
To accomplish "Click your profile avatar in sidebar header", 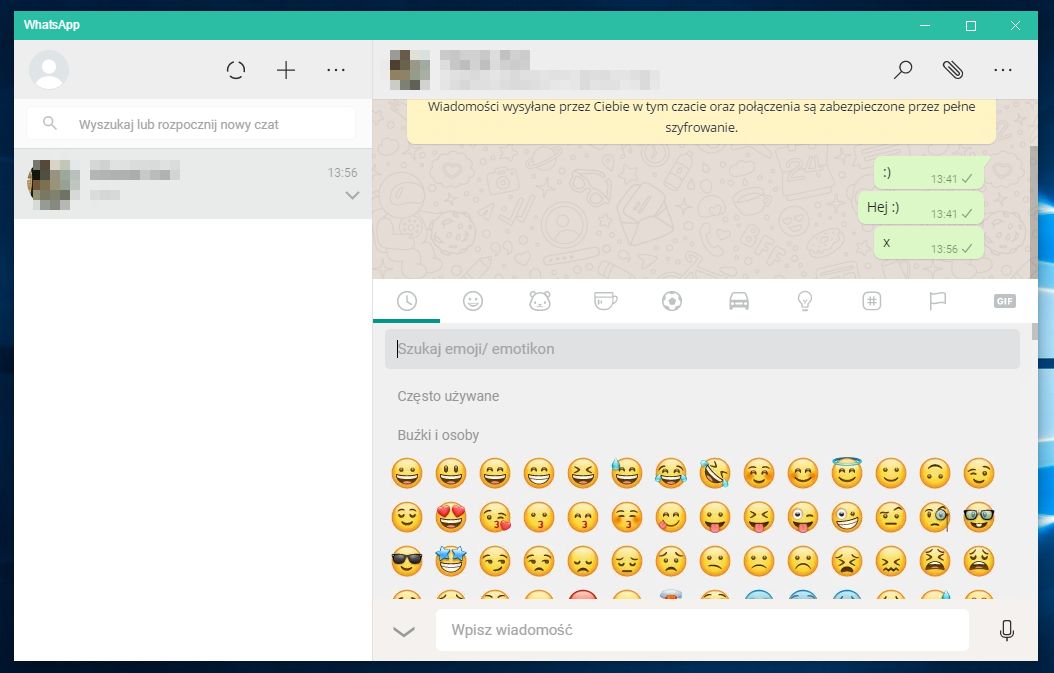I will click(49, 70).
